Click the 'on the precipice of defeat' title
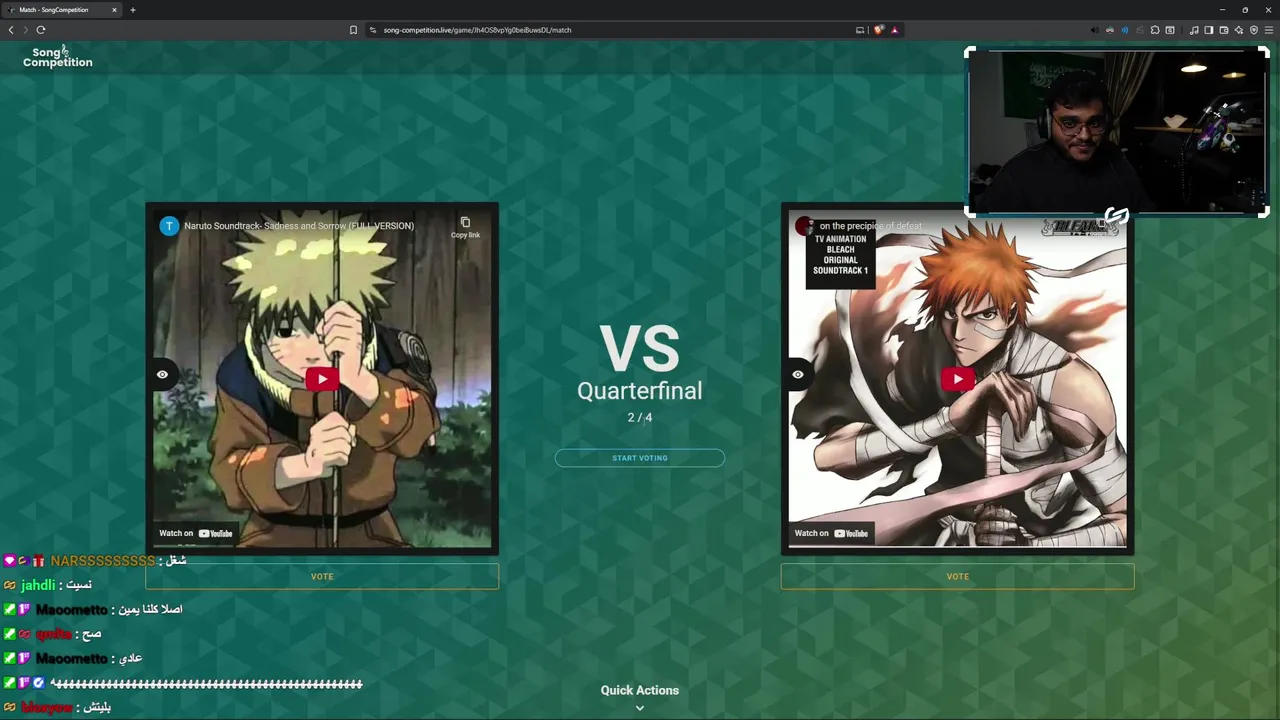1280x720 pixels. point(871,226)
